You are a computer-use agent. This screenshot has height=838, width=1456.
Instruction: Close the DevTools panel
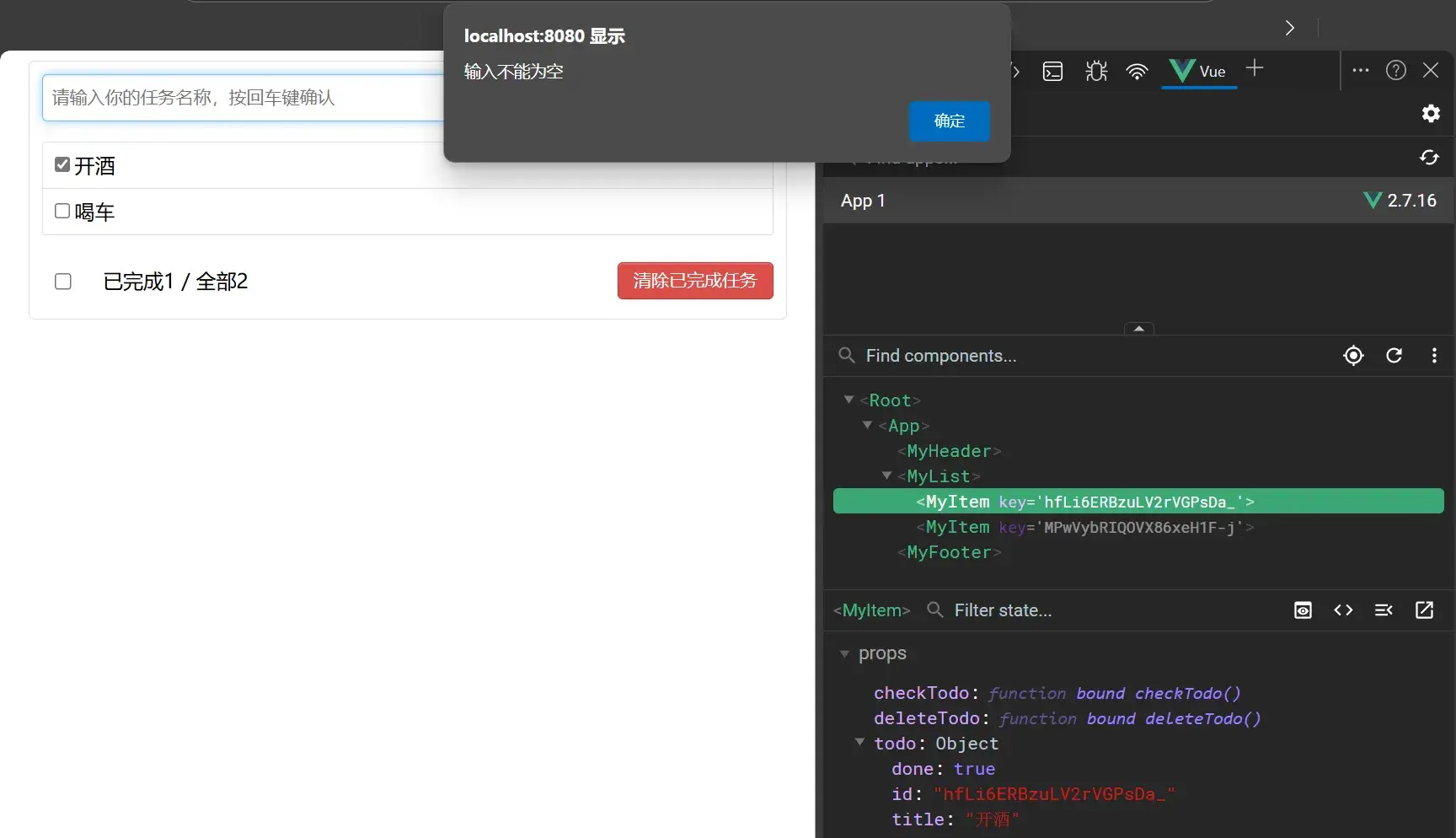(1431, 70)
